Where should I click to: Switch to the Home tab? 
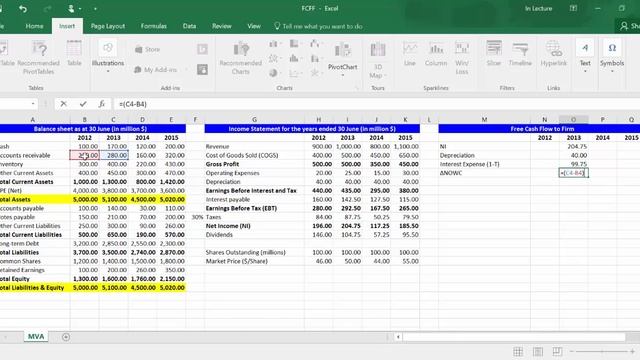(34, 26)
